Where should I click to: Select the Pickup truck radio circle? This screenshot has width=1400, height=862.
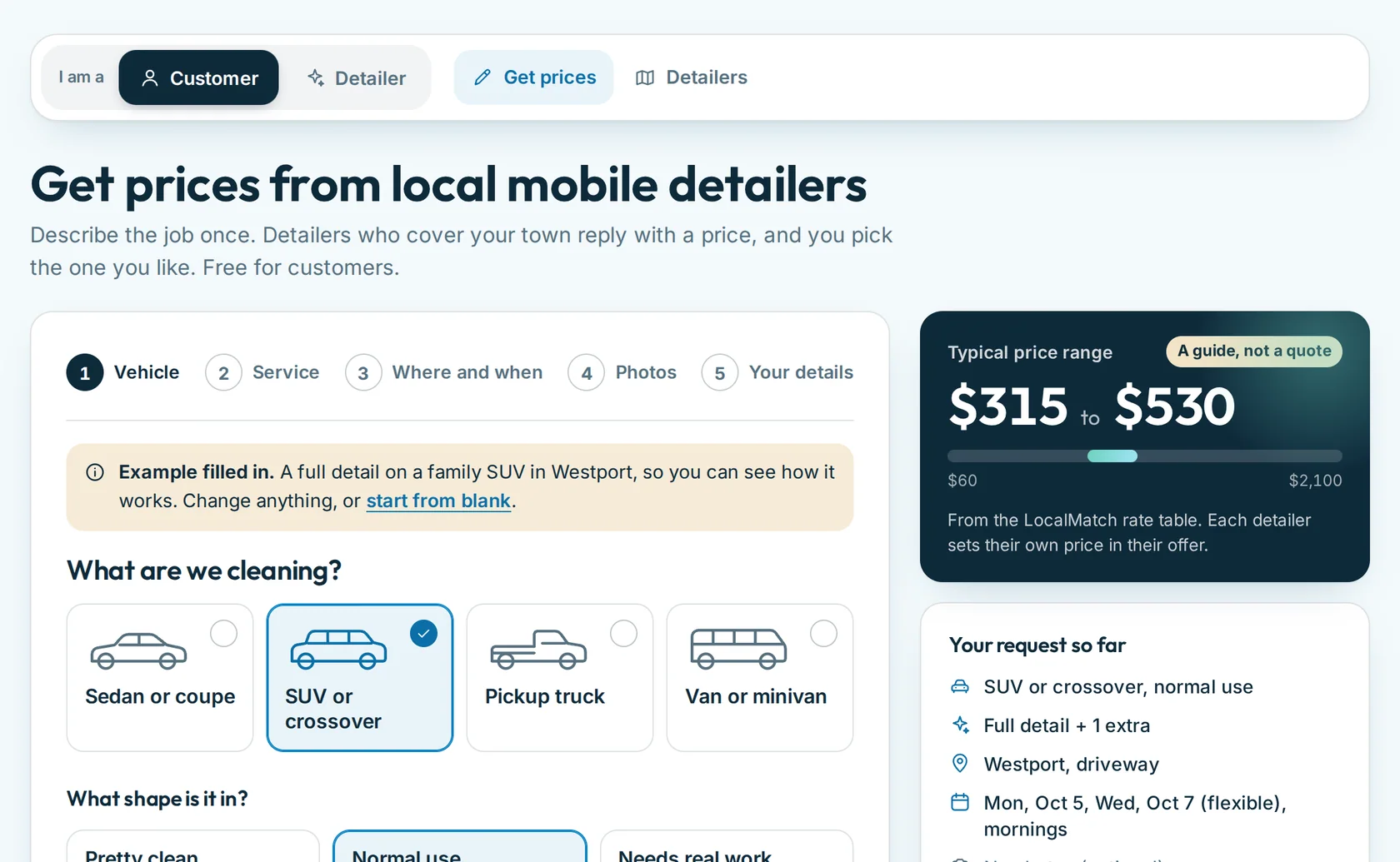coord(623,634)
